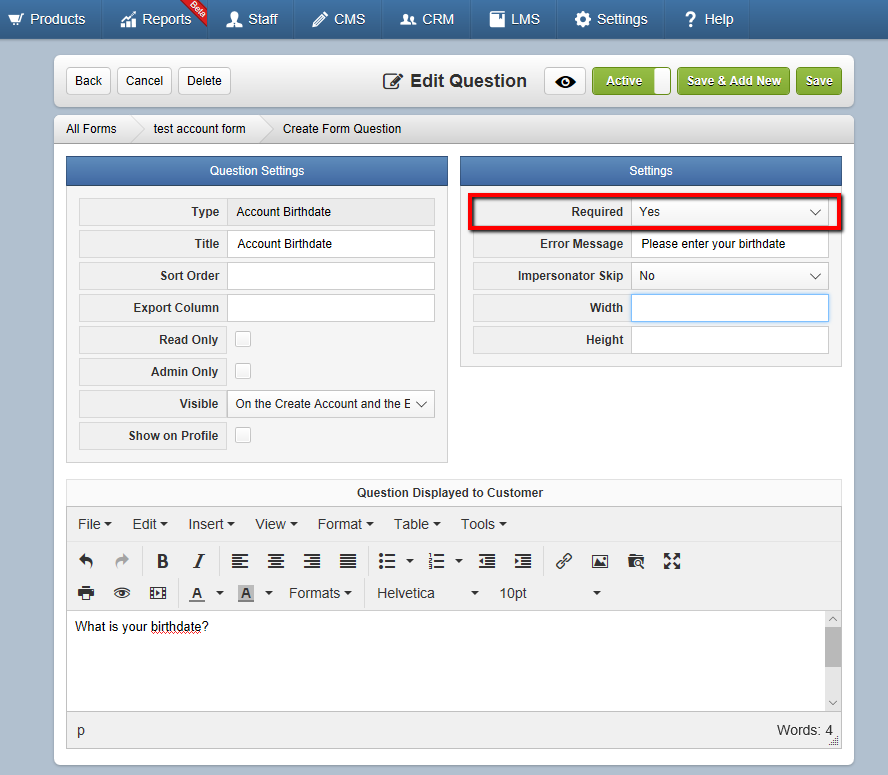Insert an image into the question editor
Image resolution: width=888 pixels, height=775 pixels.
pyautogui.click(x=599, y=561)
